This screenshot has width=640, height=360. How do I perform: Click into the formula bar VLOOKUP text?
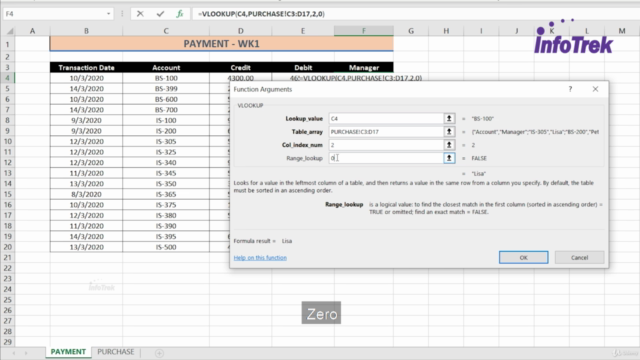click(x=261, y=14)
